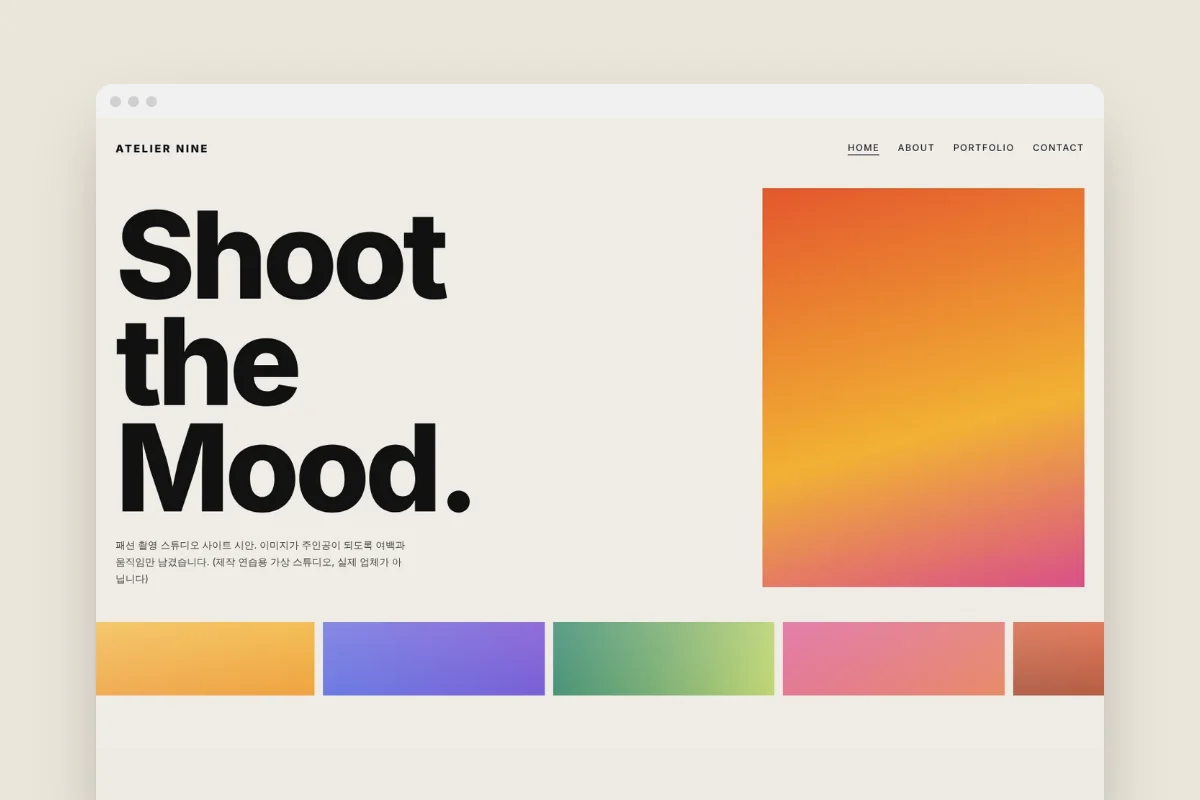Image resolution: width=1200 pixels, height=800 pixels.
Task: Open the green gradient thumbnail
Action: click(663, 658)
